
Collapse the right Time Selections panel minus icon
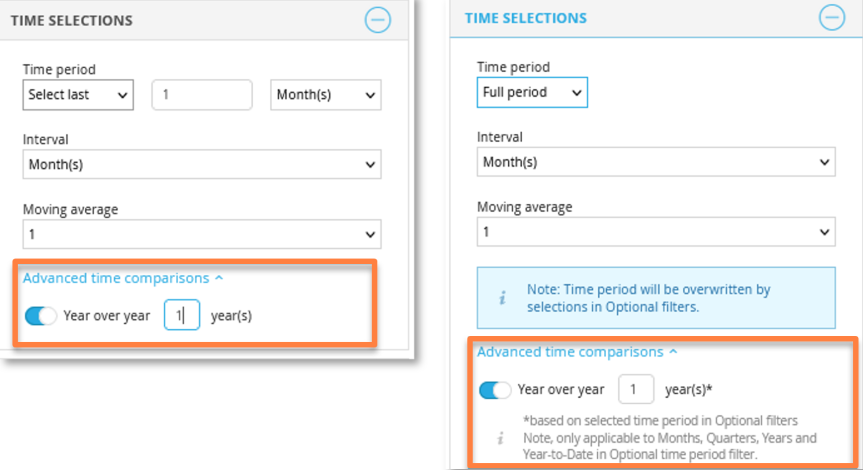click(832, 18)
